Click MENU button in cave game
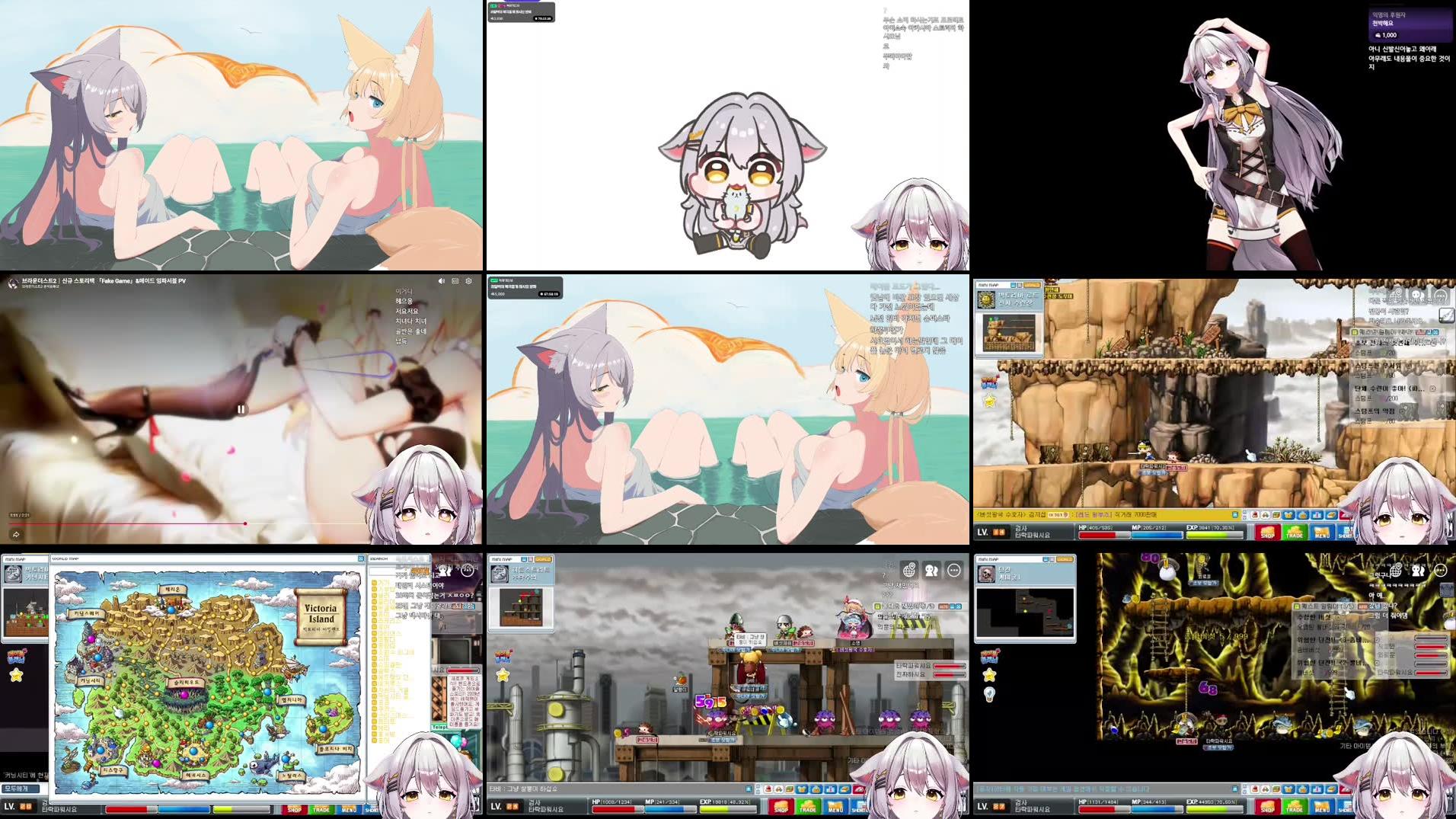Image resolution: width=1456 pixels, height=819 pixels. click(1322, 807)
